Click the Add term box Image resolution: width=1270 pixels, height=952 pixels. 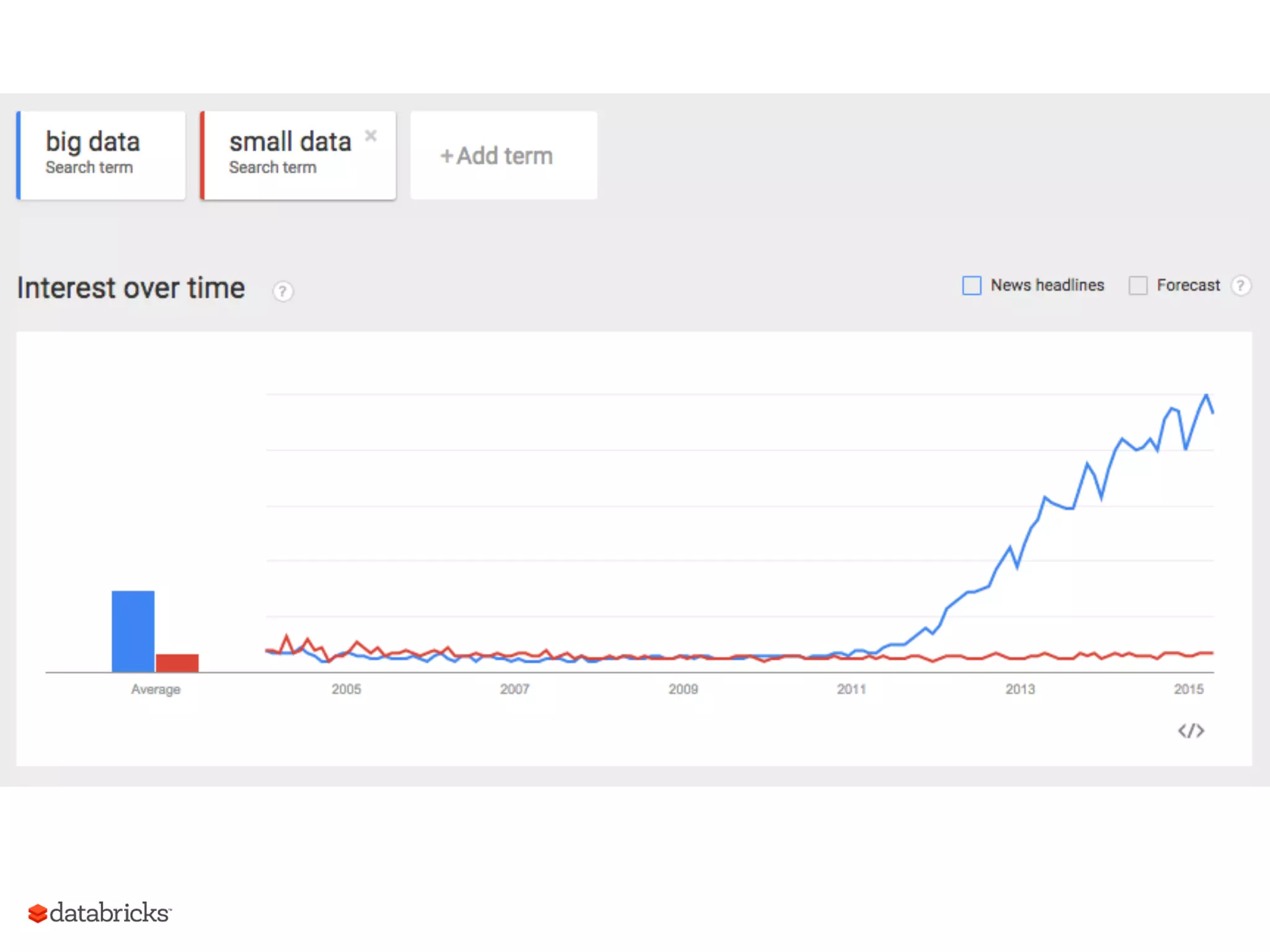tap(504, 156)
